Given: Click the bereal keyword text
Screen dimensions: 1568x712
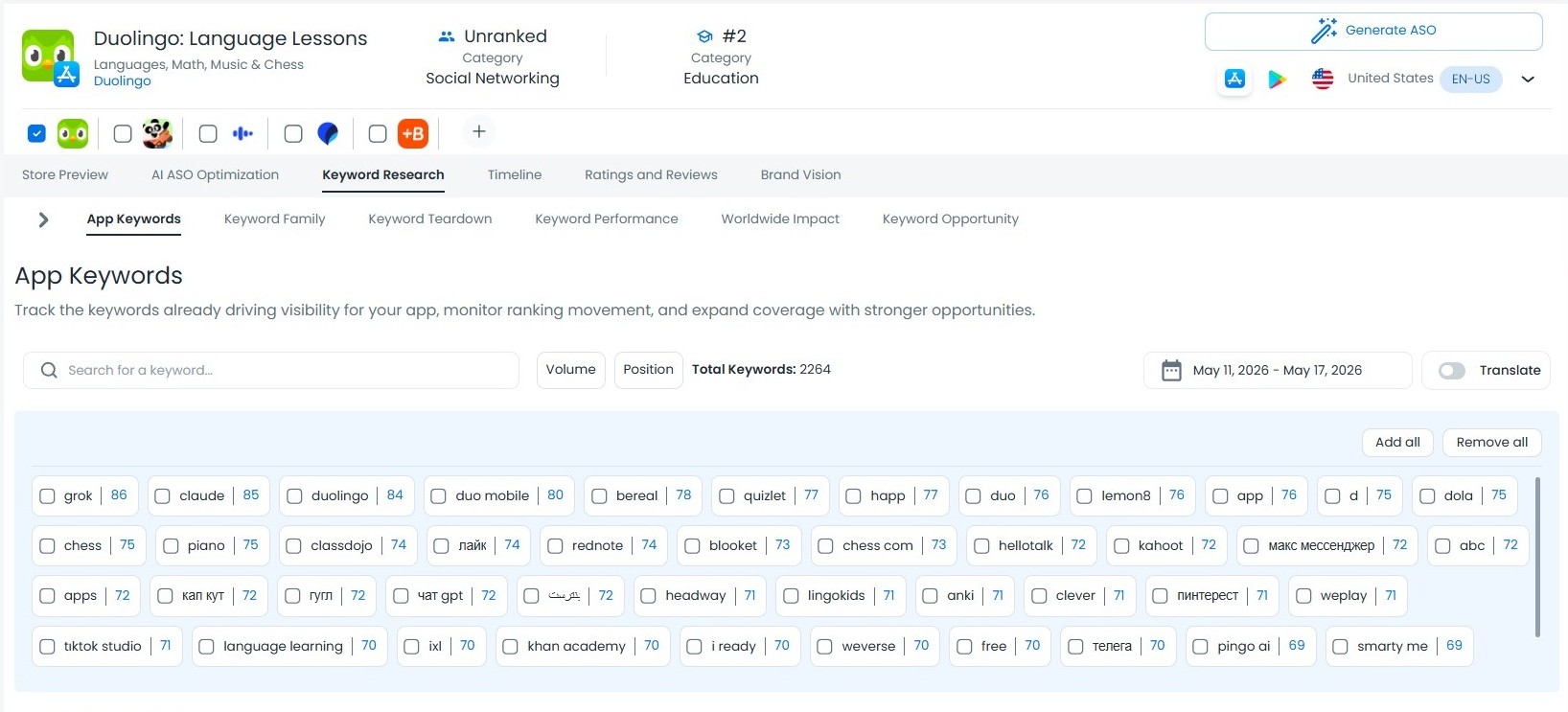Looking at the screenshot, I should (x=636, y=495).
